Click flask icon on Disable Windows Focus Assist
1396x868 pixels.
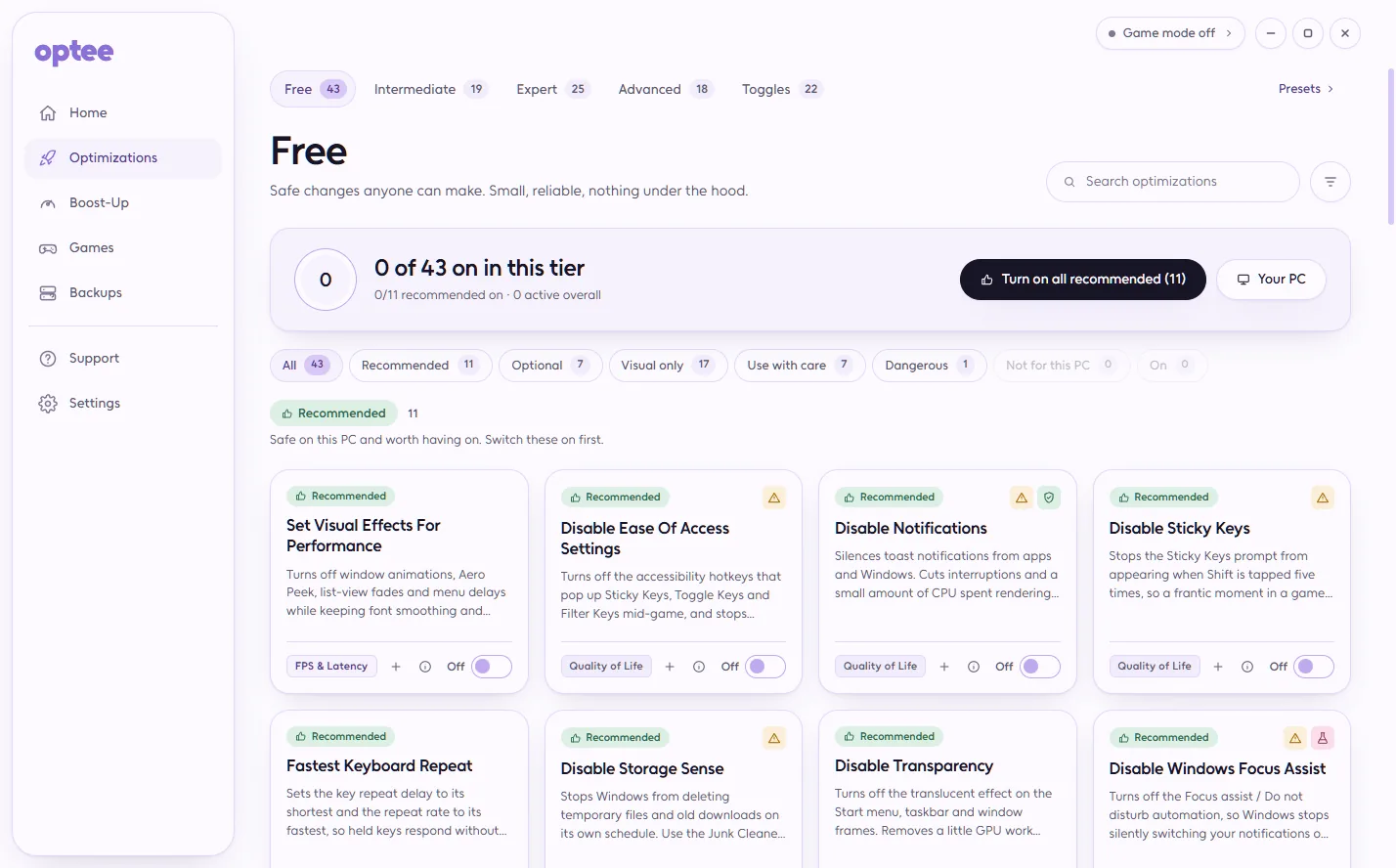[1323, 738]
